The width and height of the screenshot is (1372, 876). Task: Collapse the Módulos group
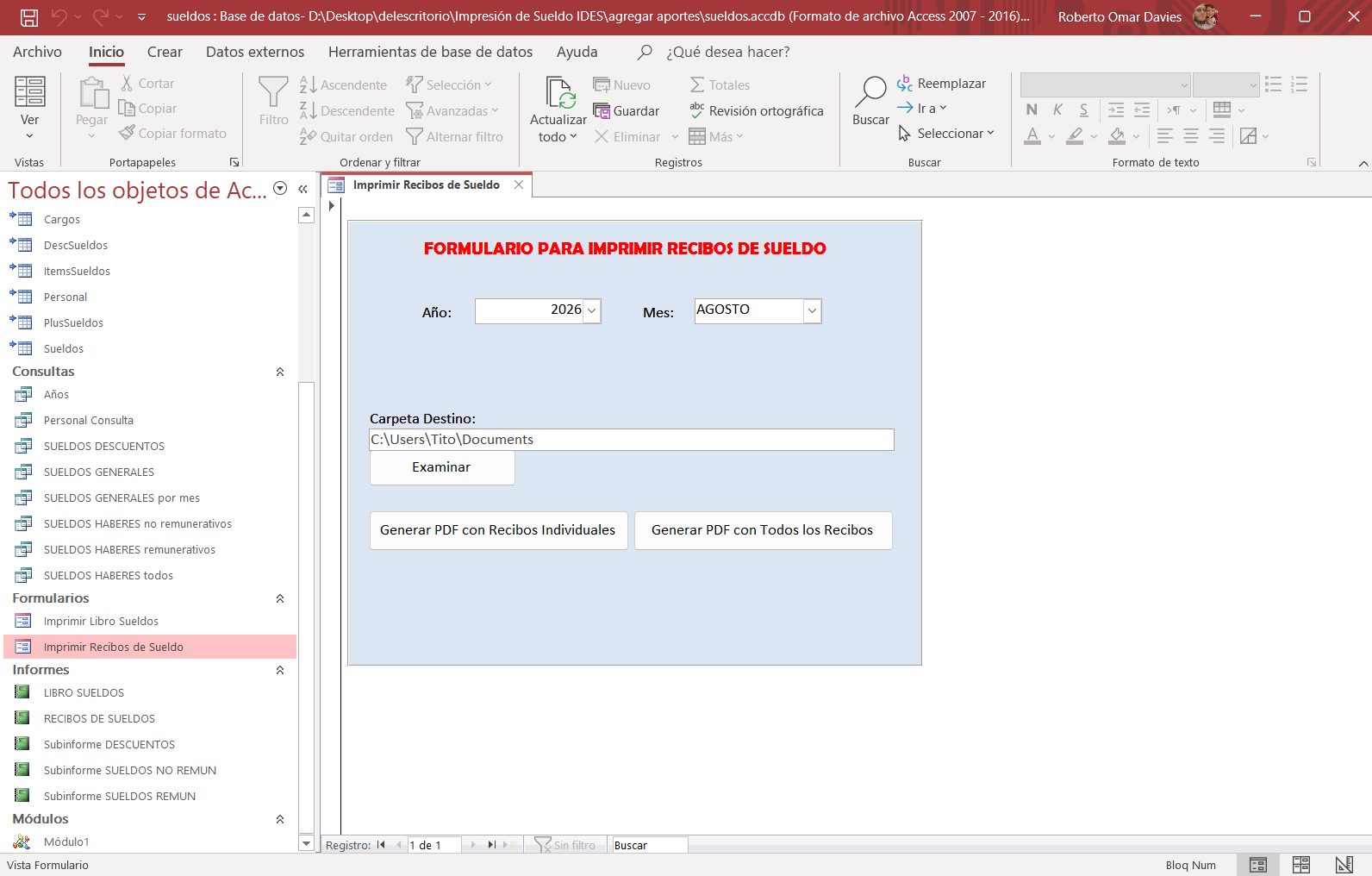click(280, 819)
